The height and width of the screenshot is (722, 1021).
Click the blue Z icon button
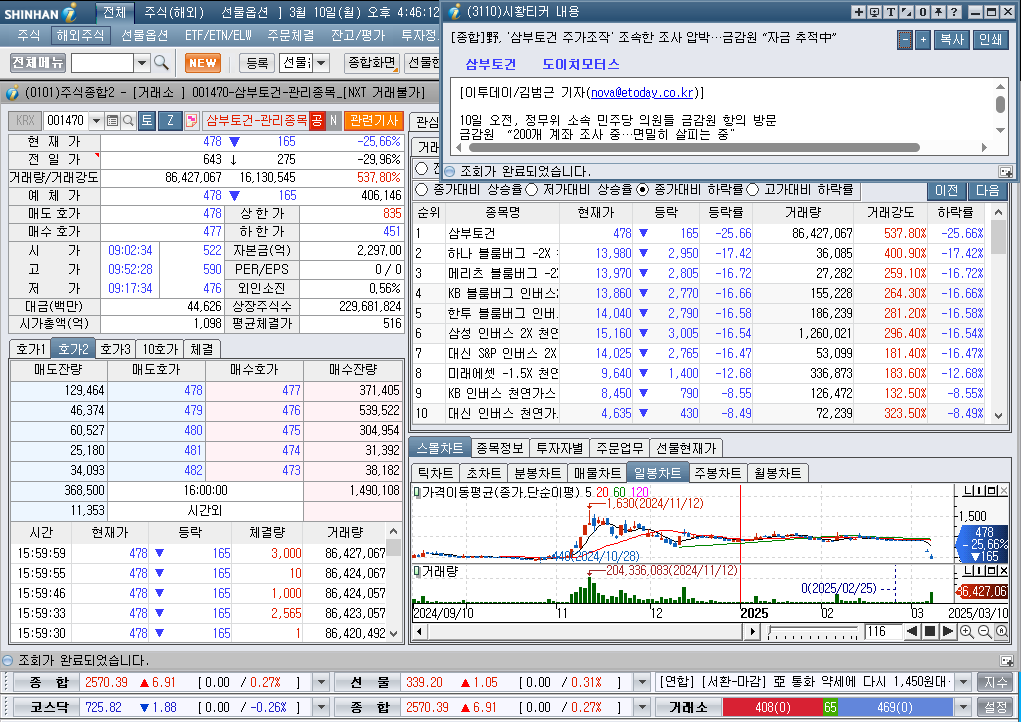pyautogui.click(x=171, y=120)
